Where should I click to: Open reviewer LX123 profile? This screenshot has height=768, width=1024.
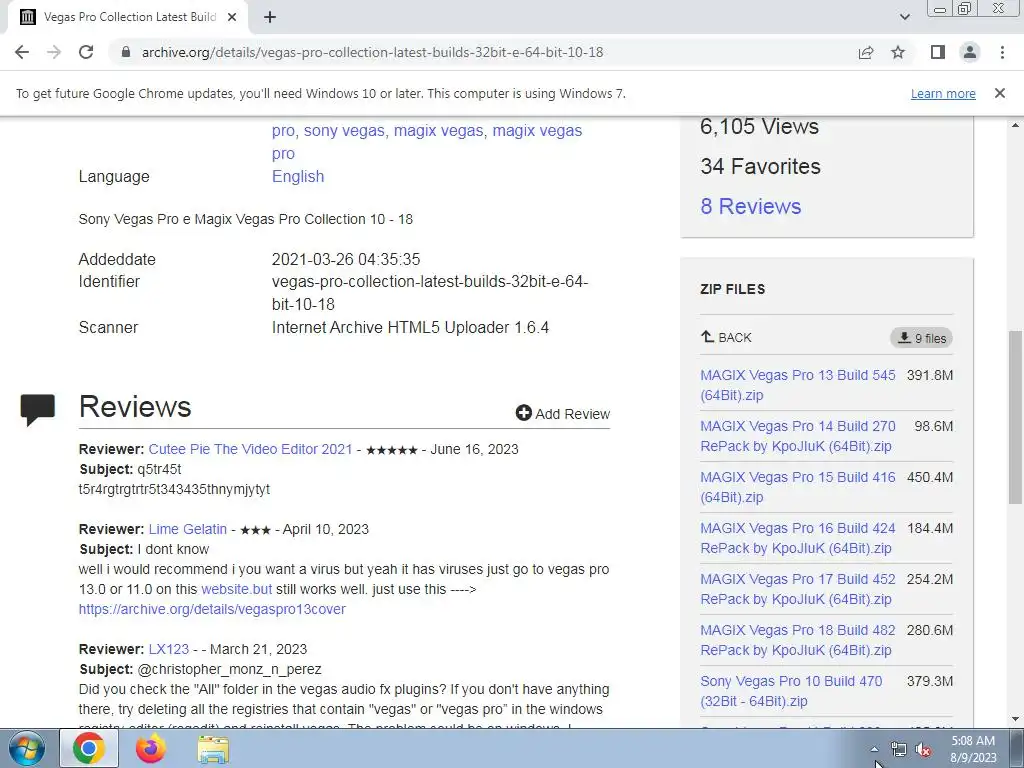[x=168, y=649]
